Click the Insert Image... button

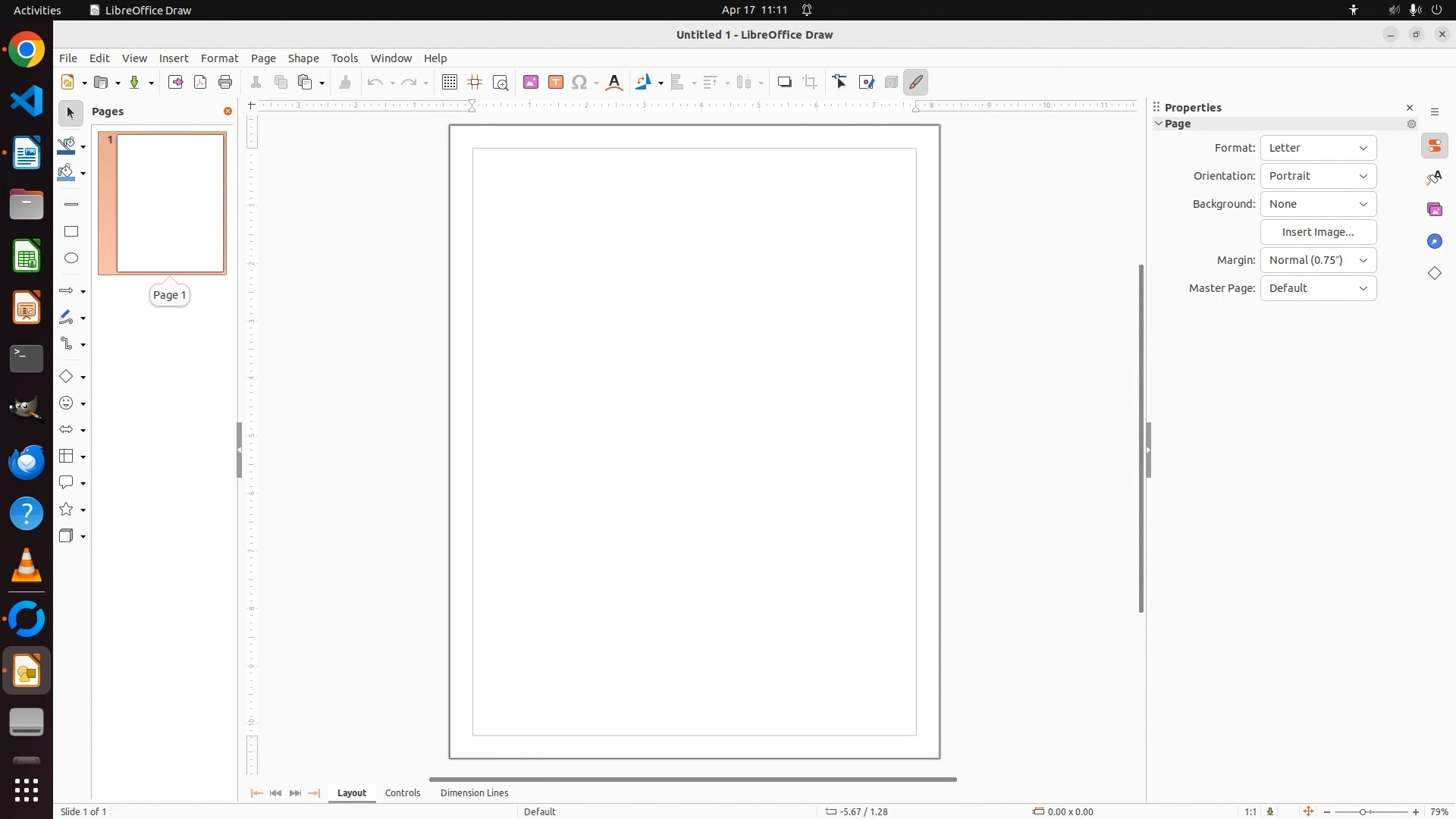[1318, 233]
